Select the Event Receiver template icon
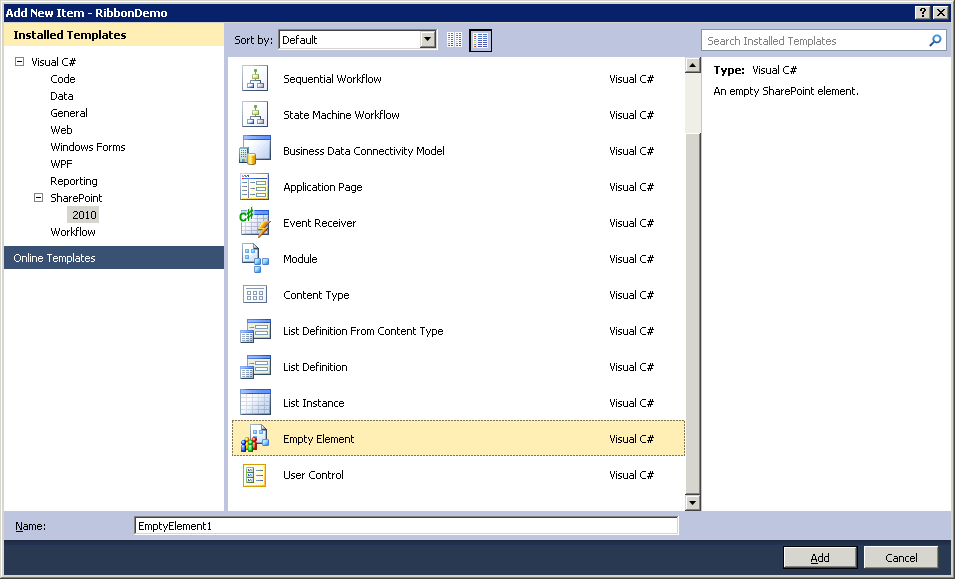Screen dimensions: 955x579 tap(255, 222)
